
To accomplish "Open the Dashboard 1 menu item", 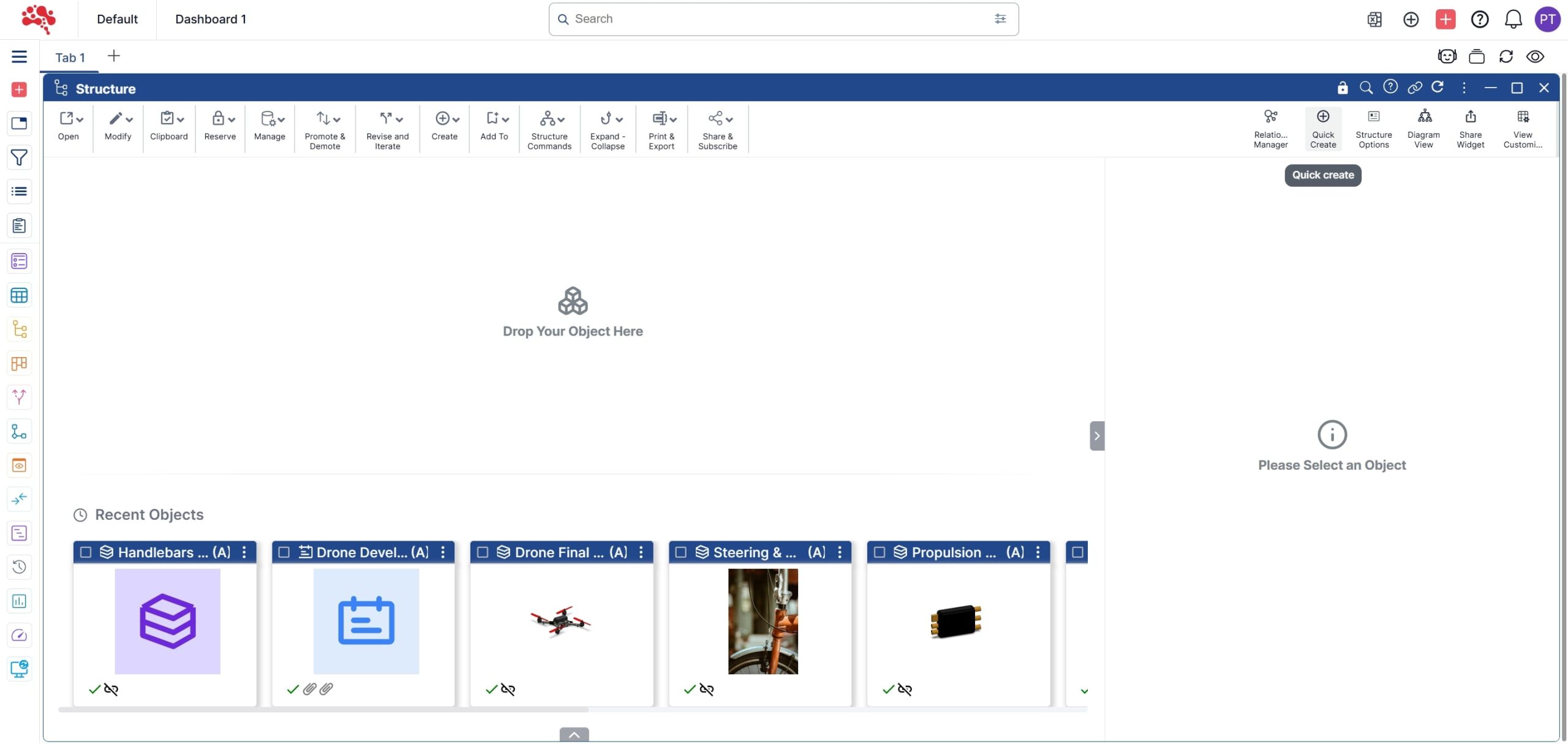I will click(210, 19).
